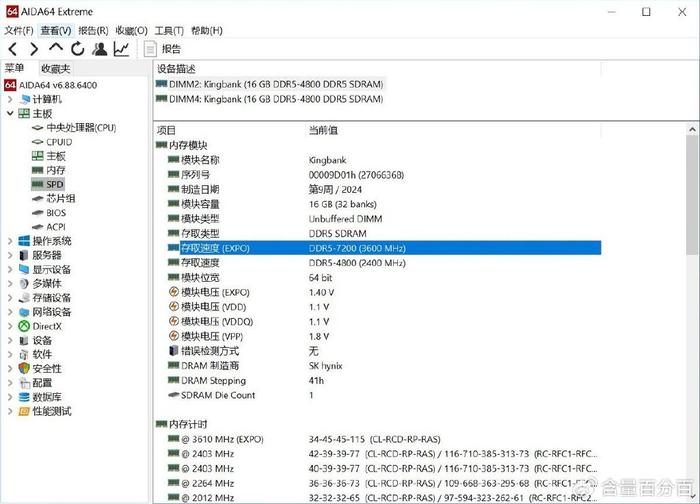Click the 模块电压 (EXPO) voltage icon

[x=174, y=292]
